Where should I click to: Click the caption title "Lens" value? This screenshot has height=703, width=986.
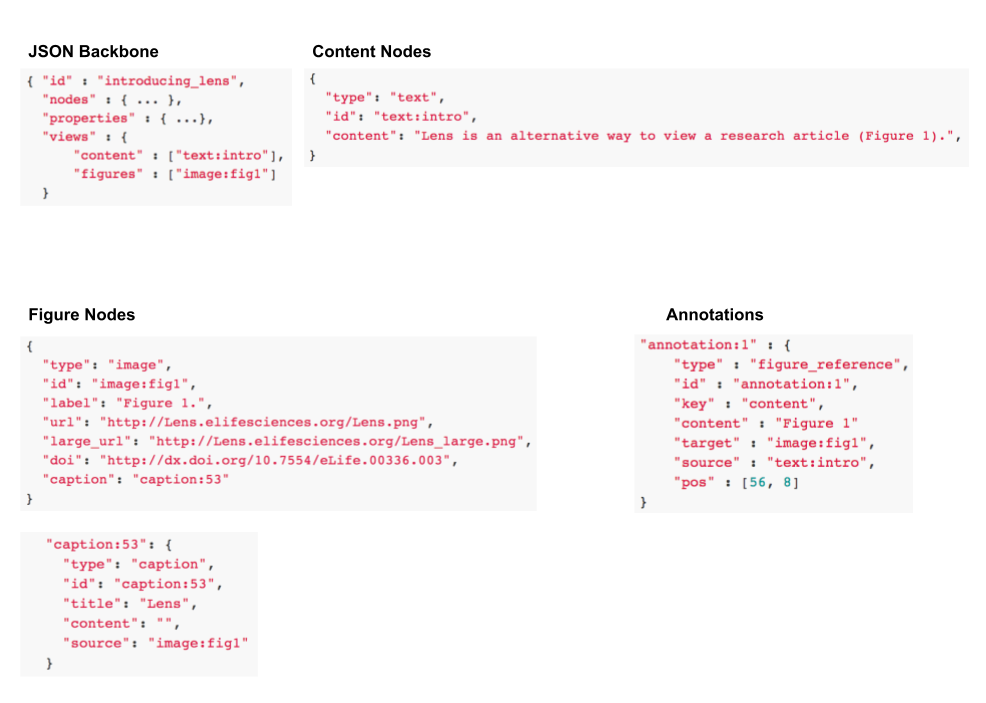click(x=163, y=604)
